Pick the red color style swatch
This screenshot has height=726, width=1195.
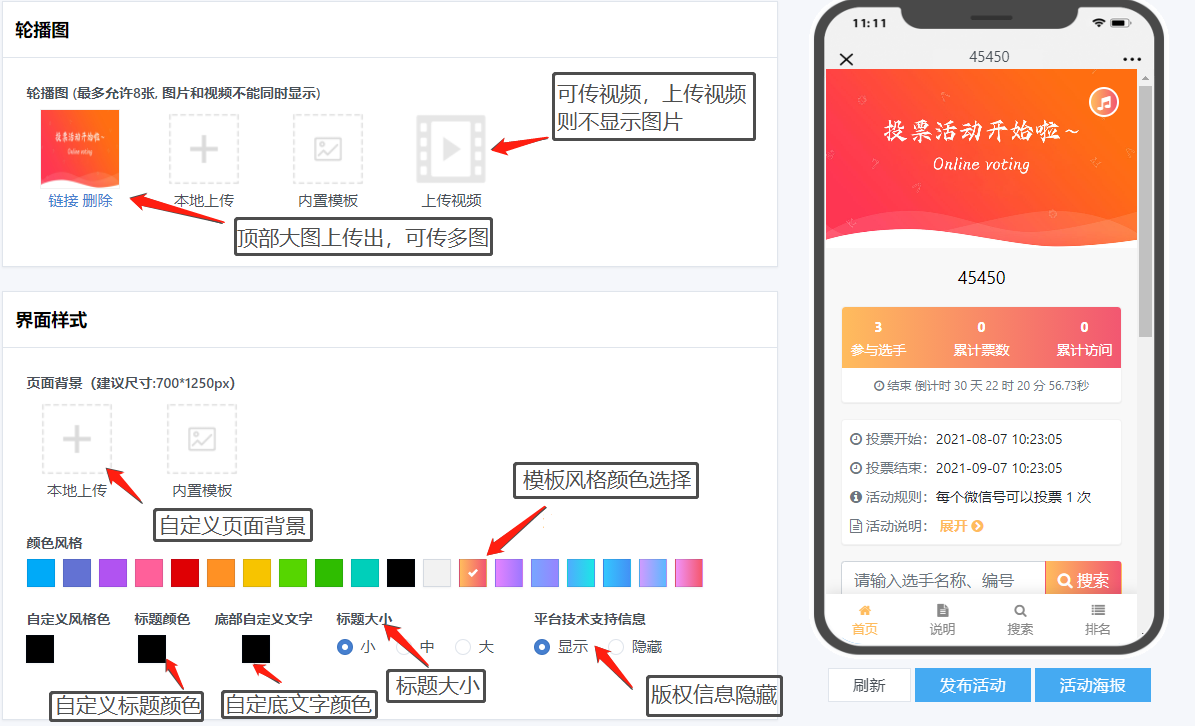(x=184, y=573)
